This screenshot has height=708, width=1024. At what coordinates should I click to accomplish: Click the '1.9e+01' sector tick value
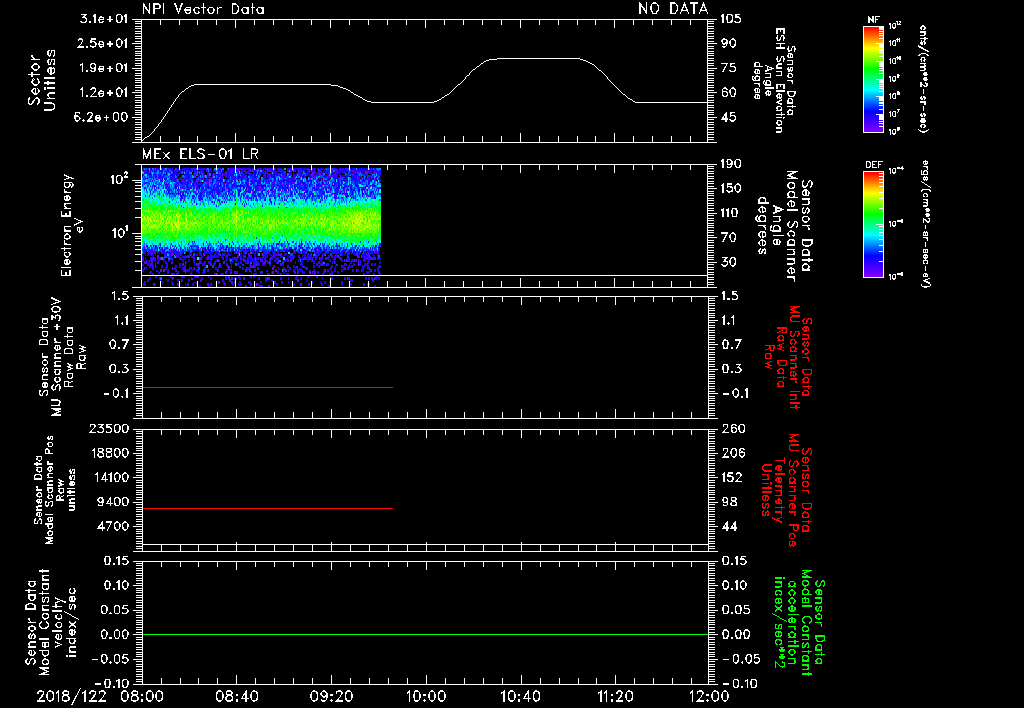[x=104, y=69]
